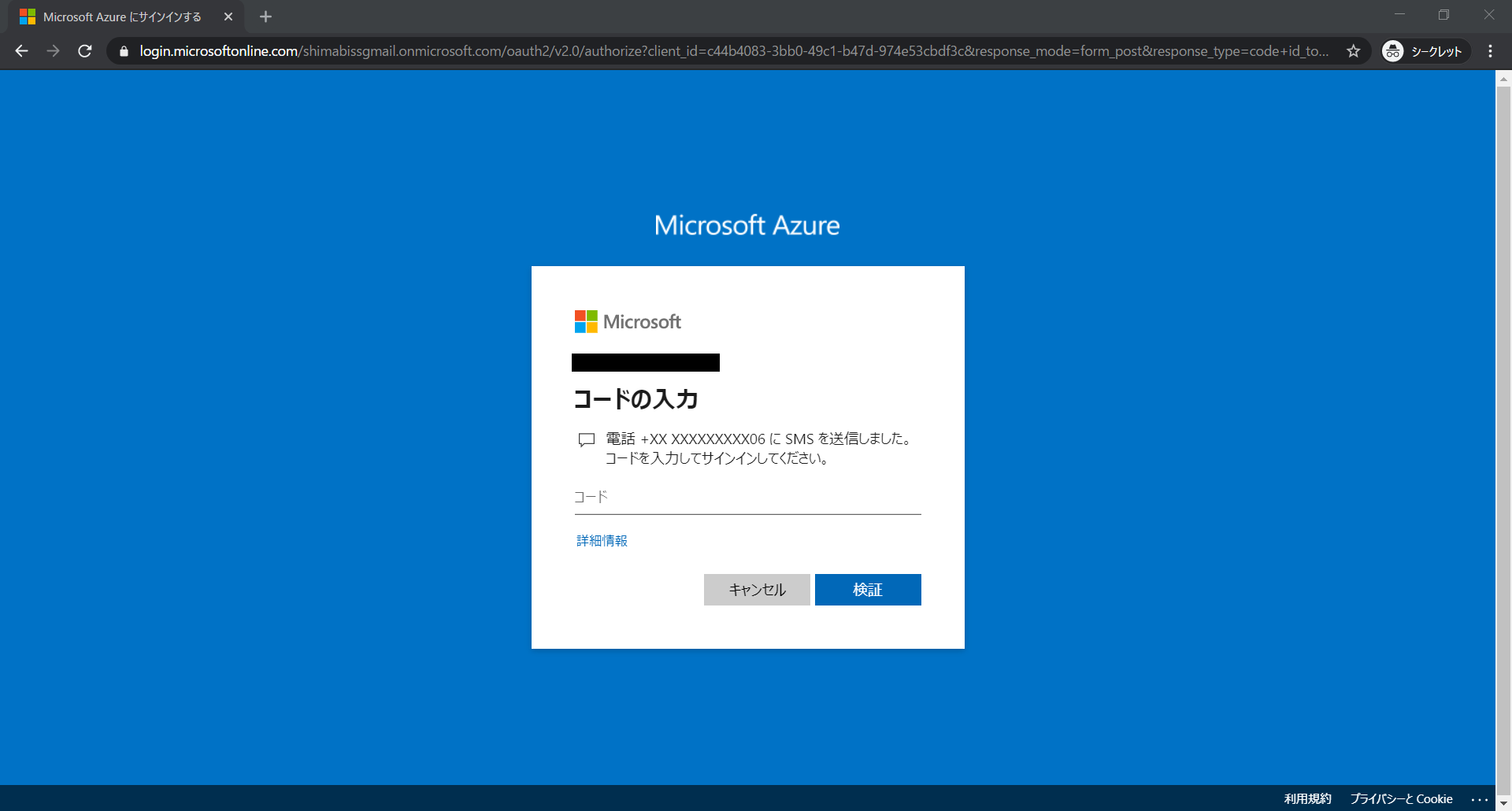This screenshot has width=1512, height=811.
Task: Click the scrollbar down arrow
Action: point(1503,804)
